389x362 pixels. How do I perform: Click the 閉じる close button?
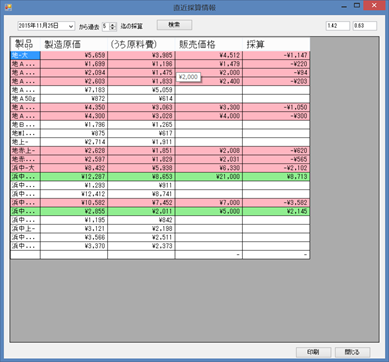point(352,352)
